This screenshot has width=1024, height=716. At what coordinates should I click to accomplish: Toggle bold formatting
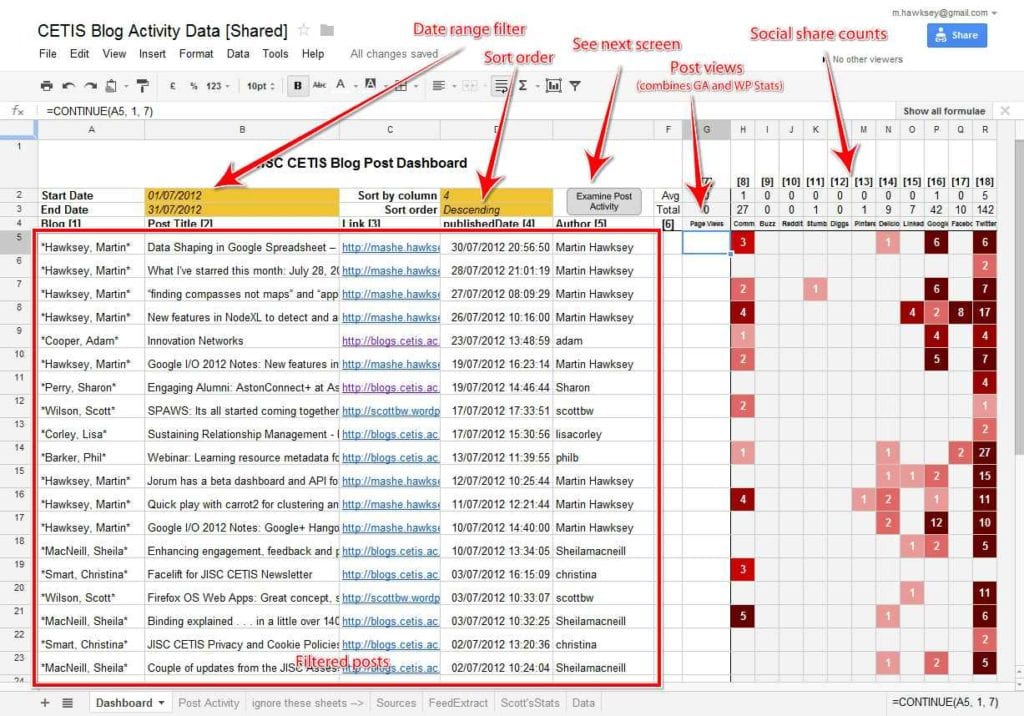click(x=298, y=86)
